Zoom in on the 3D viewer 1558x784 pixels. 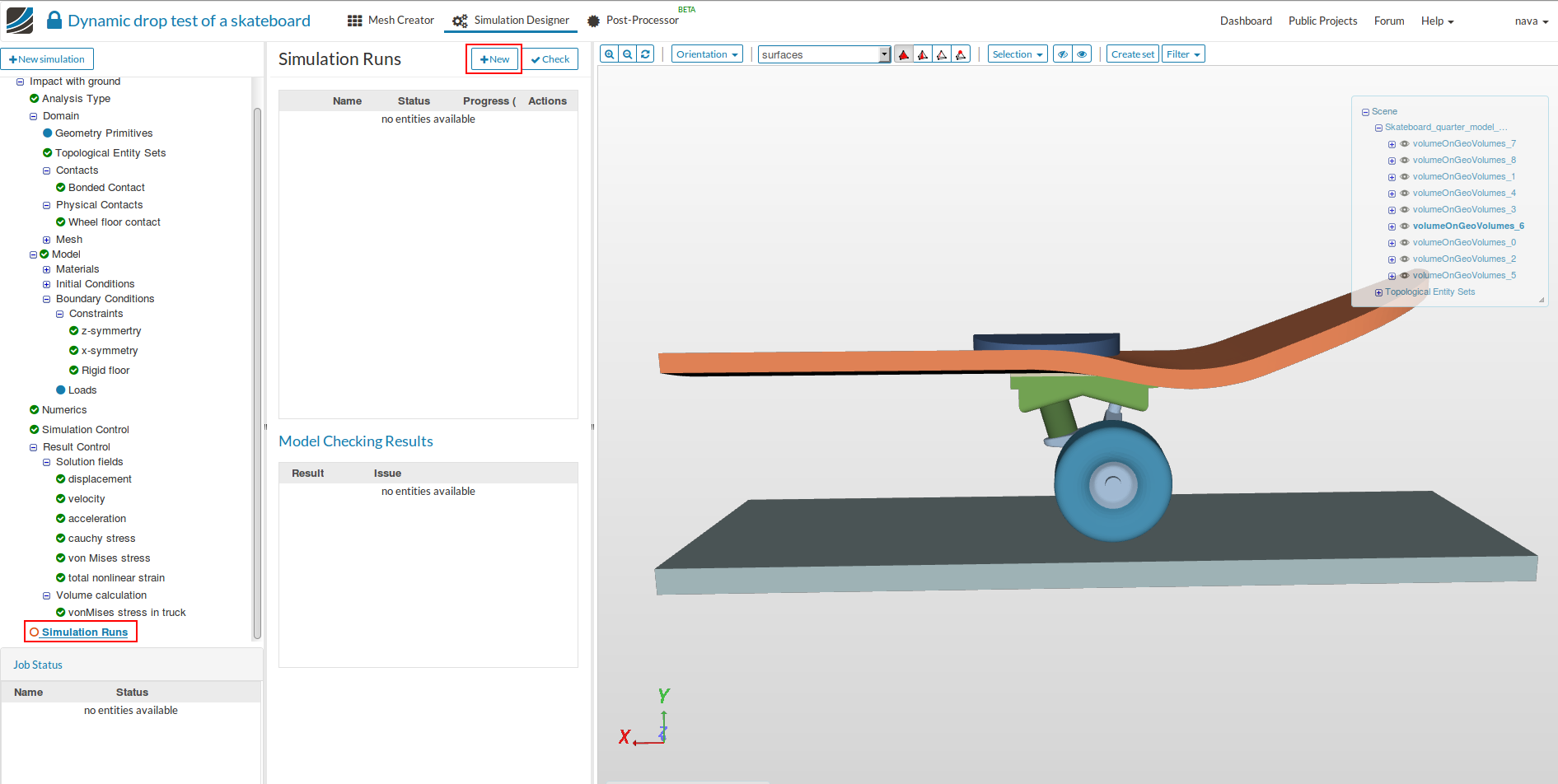tap(609, 54)
